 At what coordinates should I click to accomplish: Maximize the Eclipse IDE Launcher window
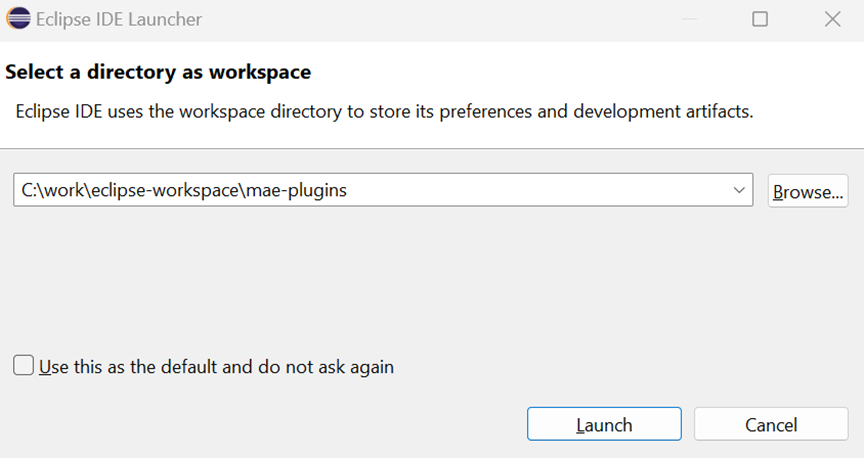pyautogui.click(x=760, y=19)
